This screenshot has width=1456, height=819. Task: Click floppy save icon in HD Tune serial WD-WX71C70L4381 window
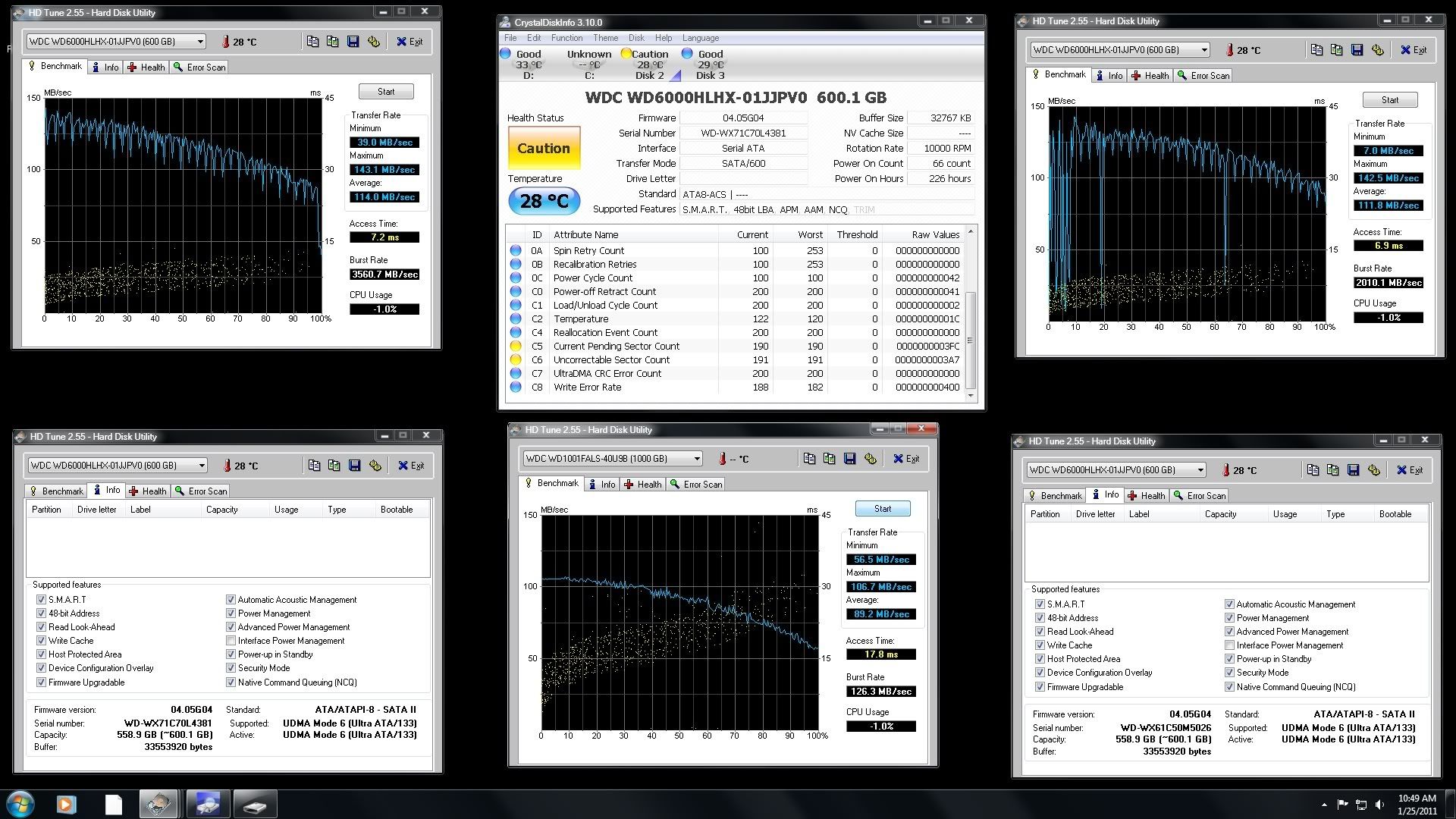click(354, 466)
